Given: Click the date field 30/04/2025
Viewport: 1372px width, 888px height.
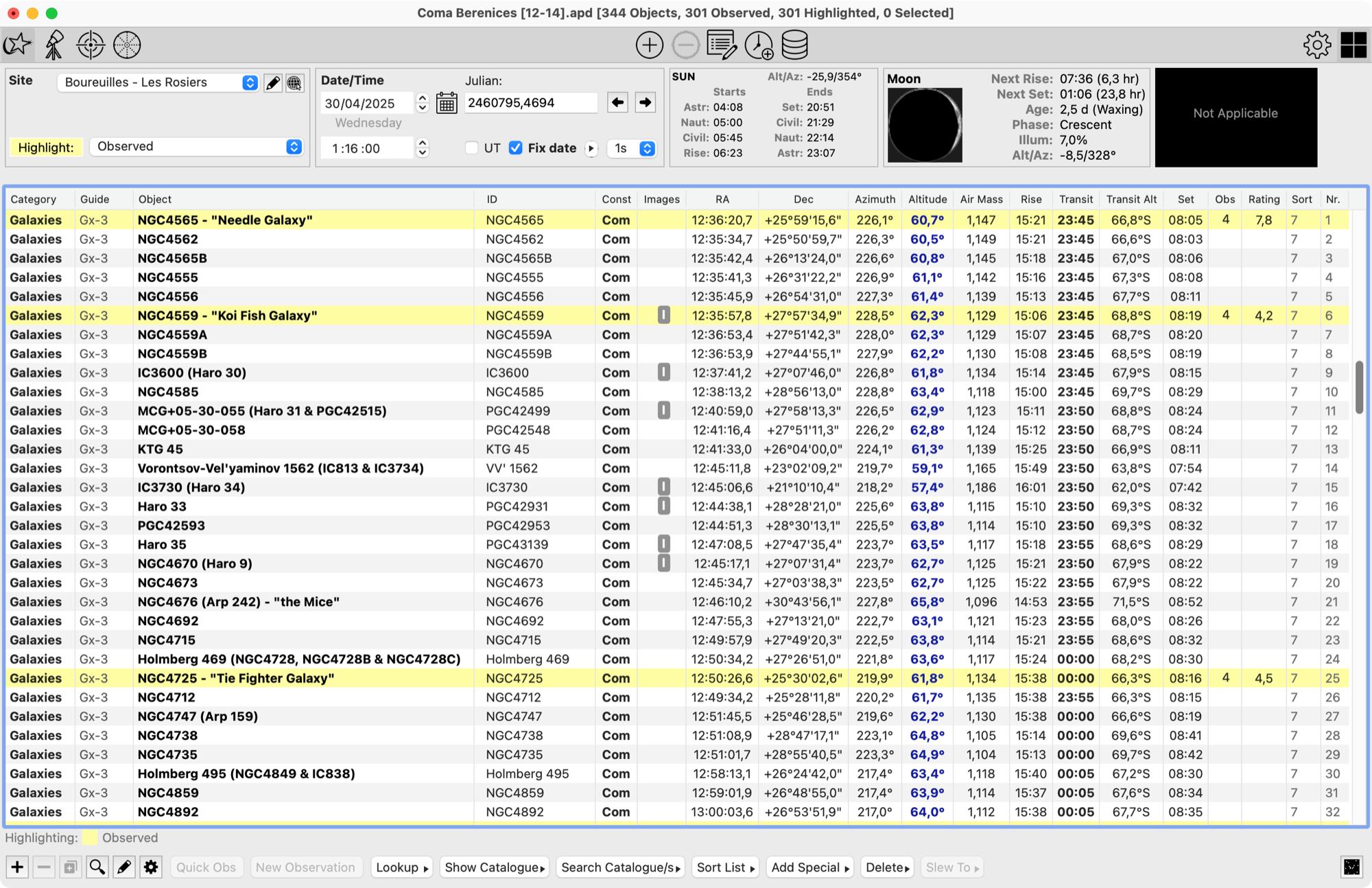Looking at the screenshot, I should tap(368, 103).
